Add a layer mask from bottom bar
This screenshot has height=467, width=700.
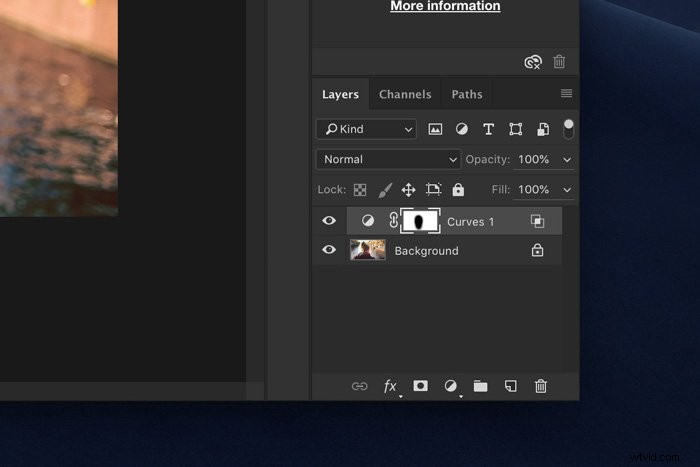pos(420,386)
